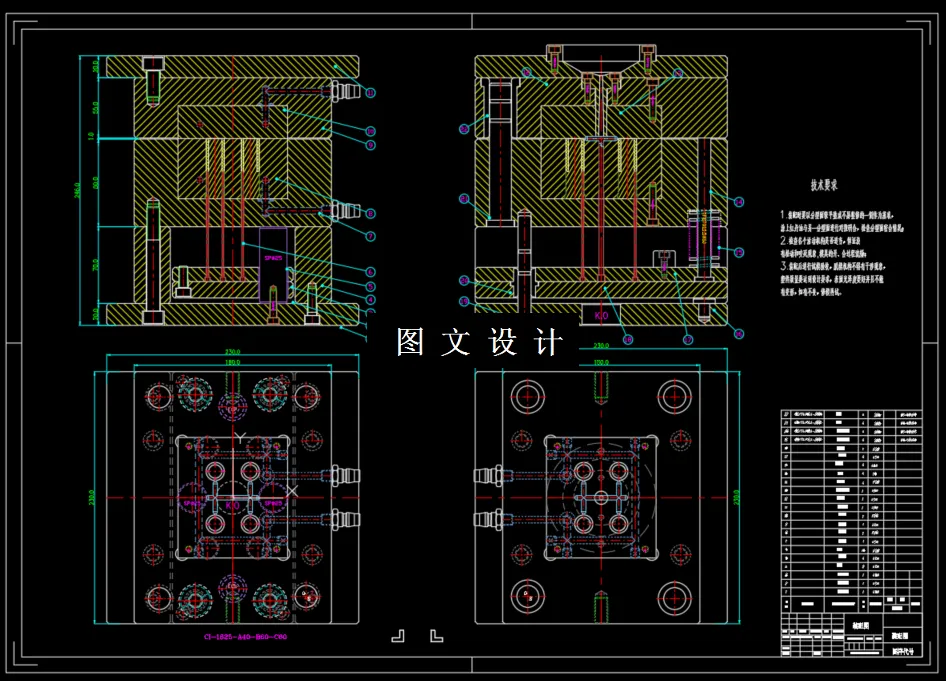The width and height of the screenshot is (946, 681).
Task: Click part balloon number 8
Action: 370,214
